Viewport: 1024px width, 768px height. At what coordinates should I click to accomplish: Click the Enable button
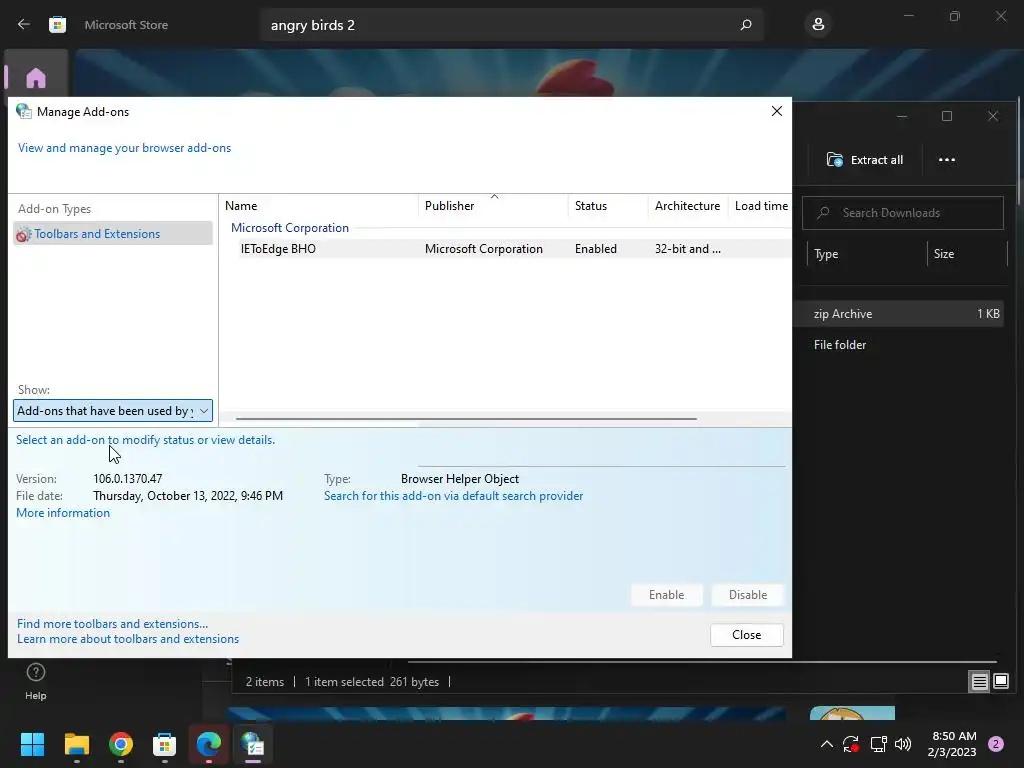tap(666, 595)
